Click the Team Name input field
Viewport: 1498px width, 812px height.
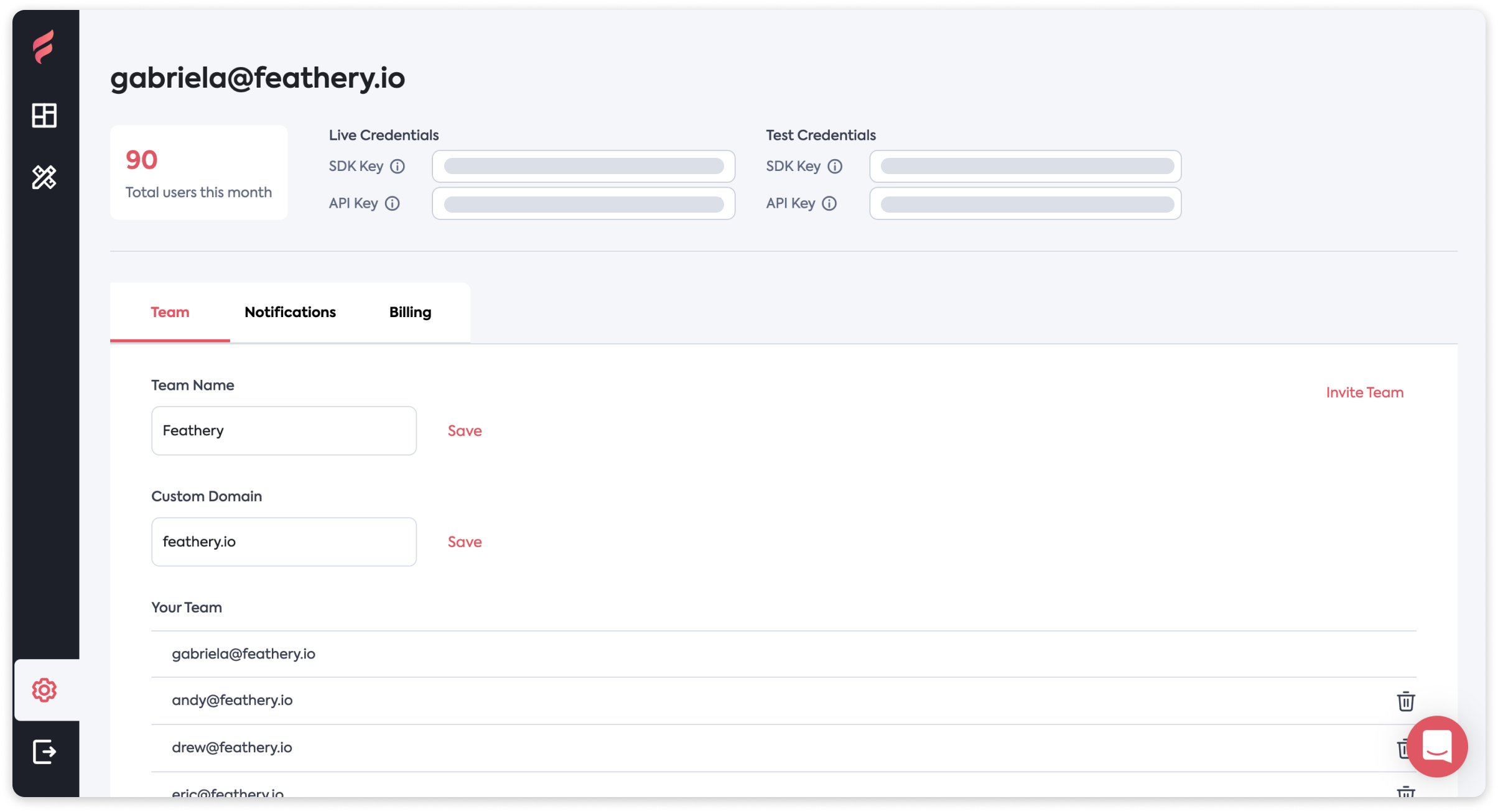coord(284,431)
